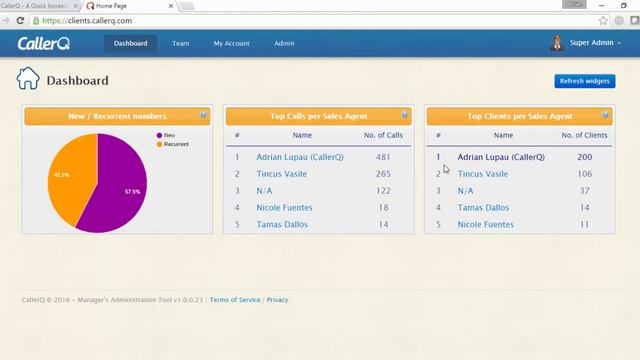Screen dimensions: 640x360
Task: Click the green padlock security icon
Action: click(x=36, y=20)
